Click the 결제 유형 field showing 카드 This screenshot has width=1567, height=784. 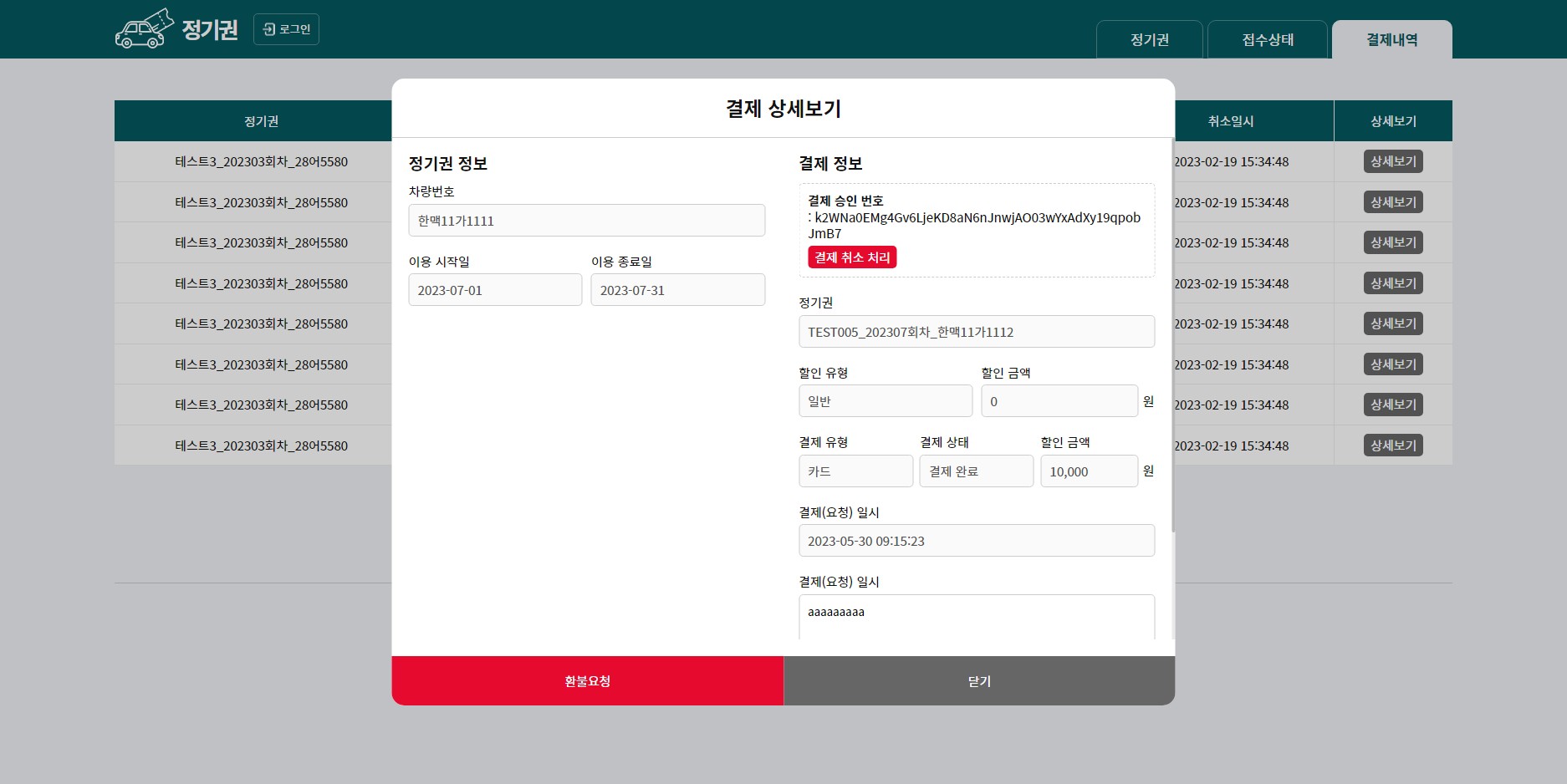[x=855, y=471]
